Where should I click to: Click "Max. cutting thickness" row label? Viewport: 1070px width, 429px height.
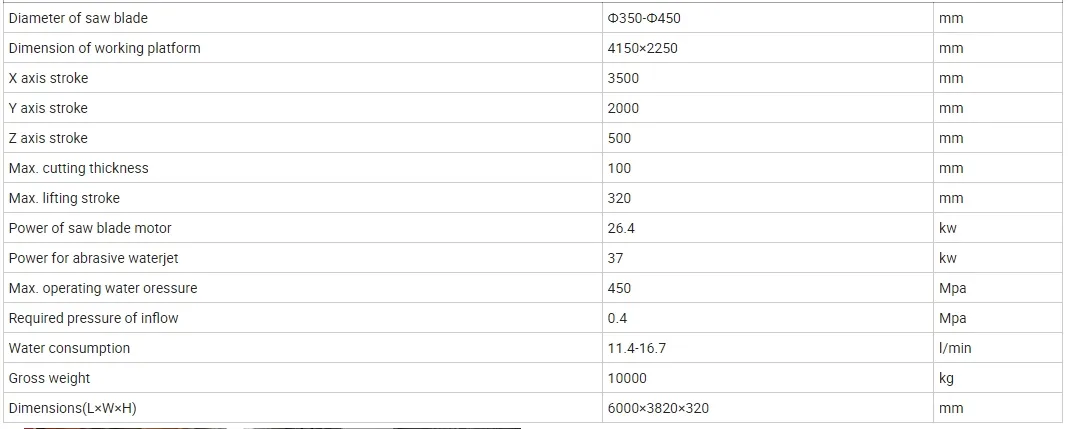tap(78, 168)
